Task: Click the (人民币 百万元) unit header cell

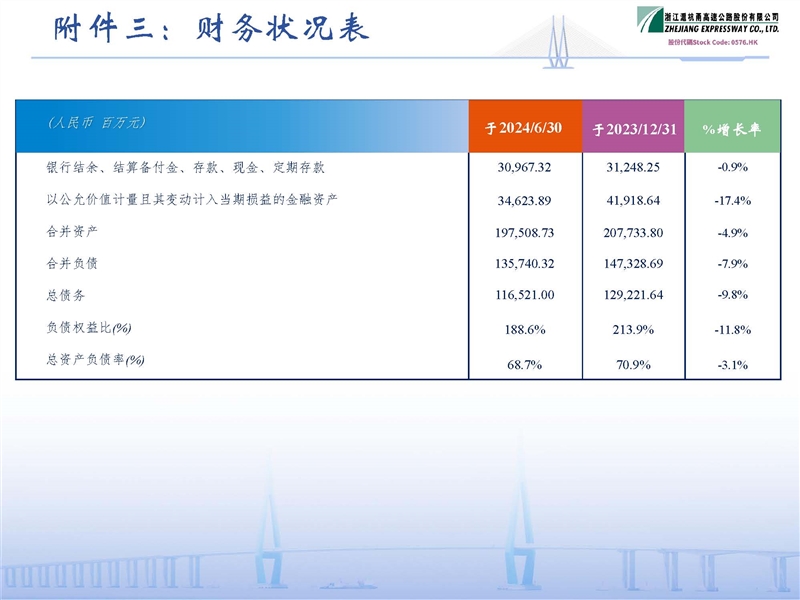Action: click(97, 122)
